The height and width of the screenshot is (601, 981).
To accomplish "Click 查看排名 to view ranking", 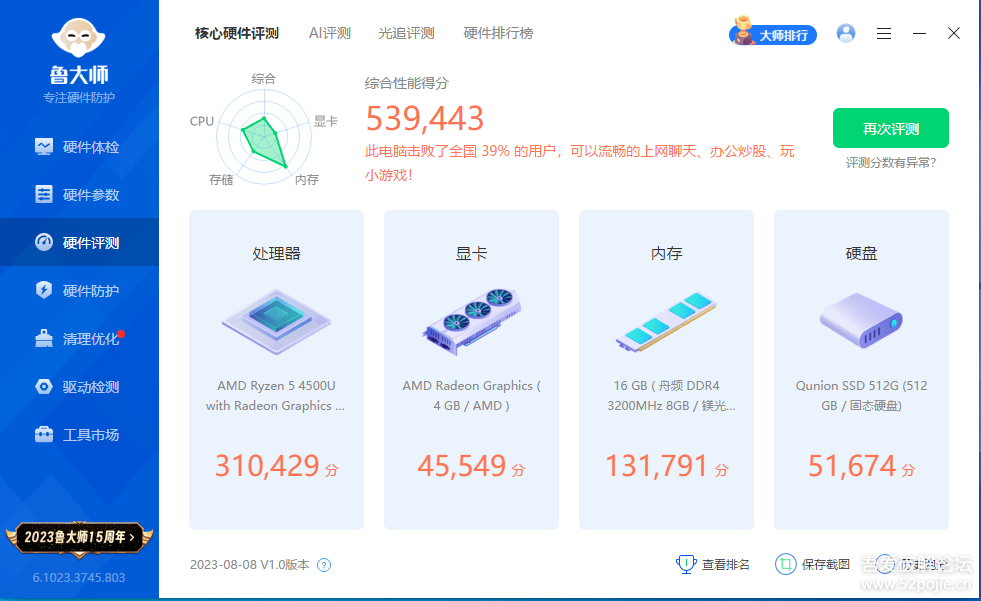I will point(725,565).
